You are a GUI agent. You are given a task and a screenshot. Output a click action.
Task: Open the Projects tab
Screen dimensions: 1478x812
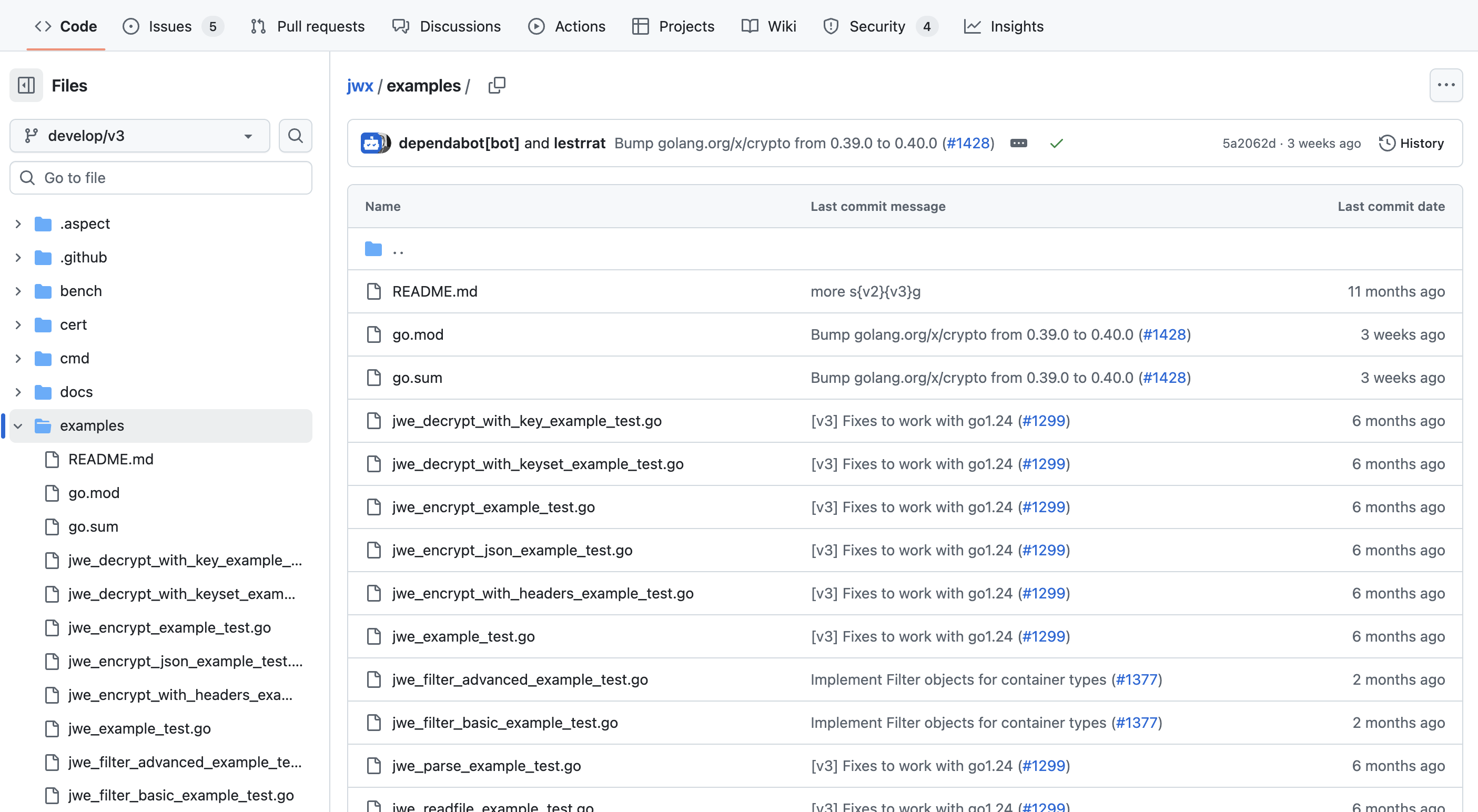point(673,26)
